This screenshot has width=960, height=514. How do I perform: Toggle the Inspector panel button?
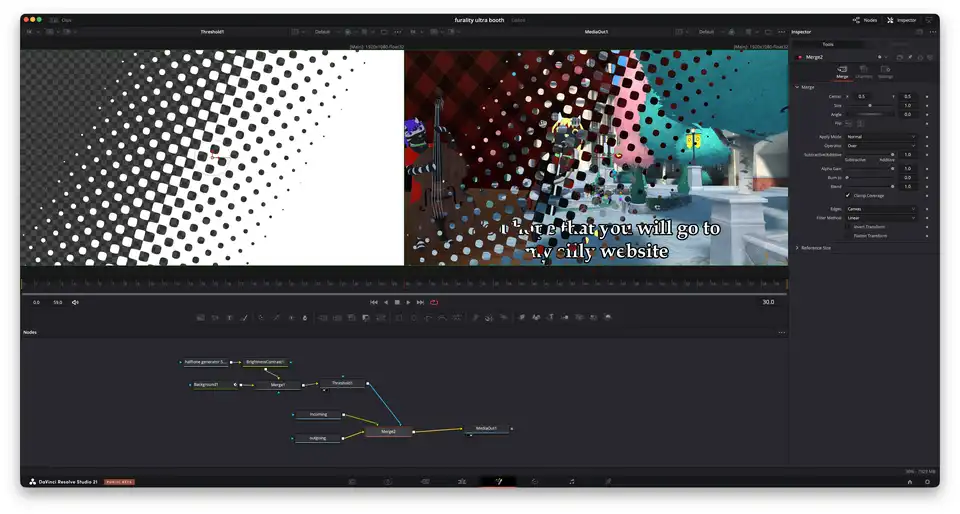(902, 20)
